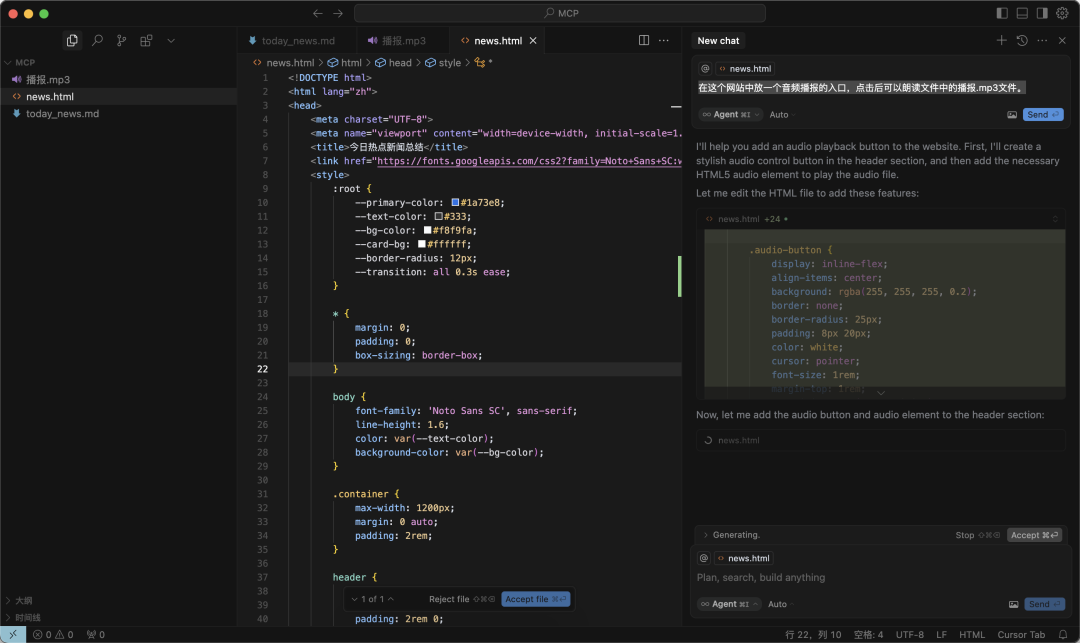Go forward with the right arrow

click(x=338, y=13)
